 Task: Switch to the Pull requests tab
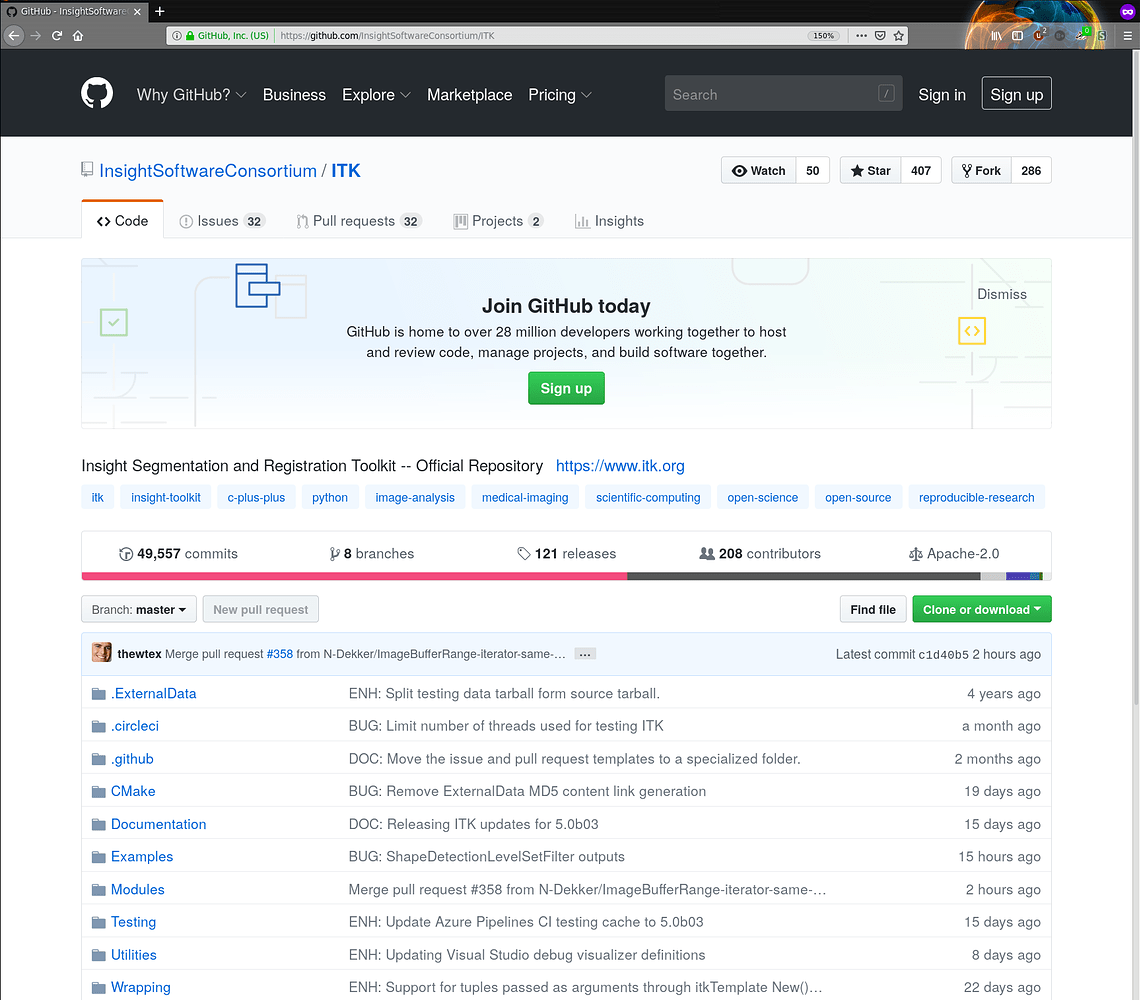coord(358,221)
